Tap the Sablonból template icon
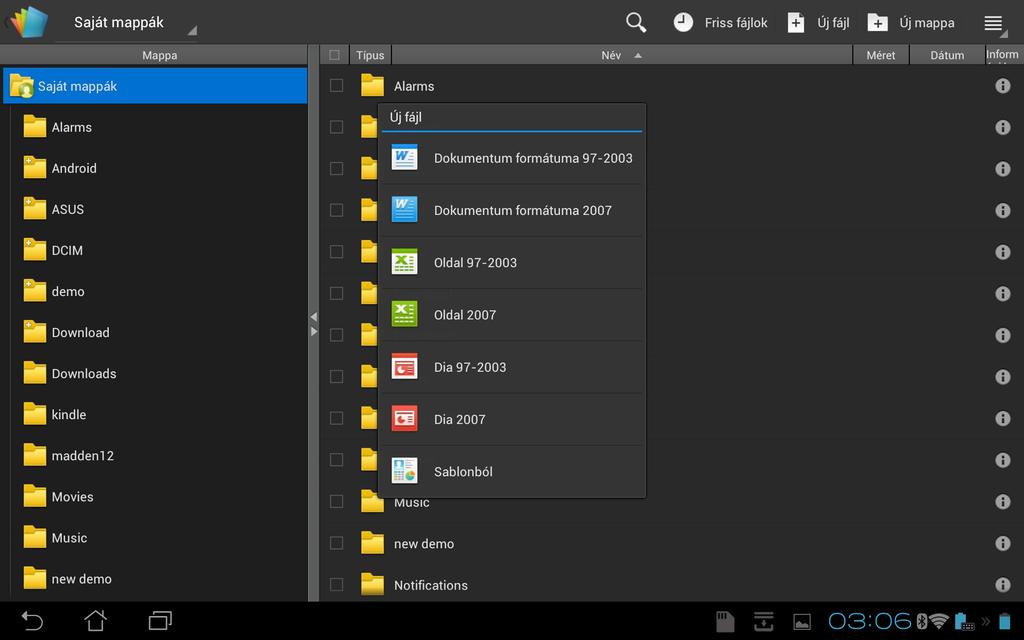 pyautogui.click(x=404, y=471)
